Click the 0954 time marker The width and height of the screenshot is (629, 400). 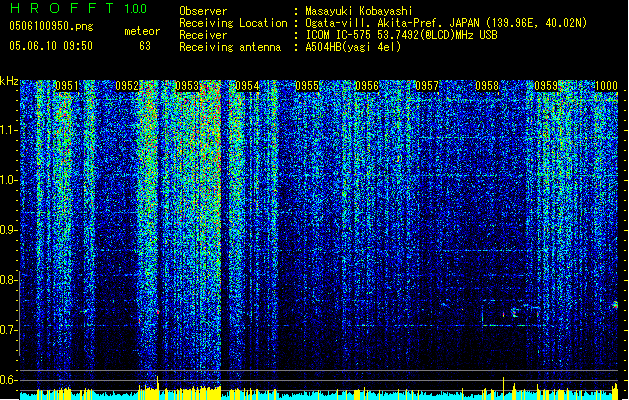click(247, 86)
